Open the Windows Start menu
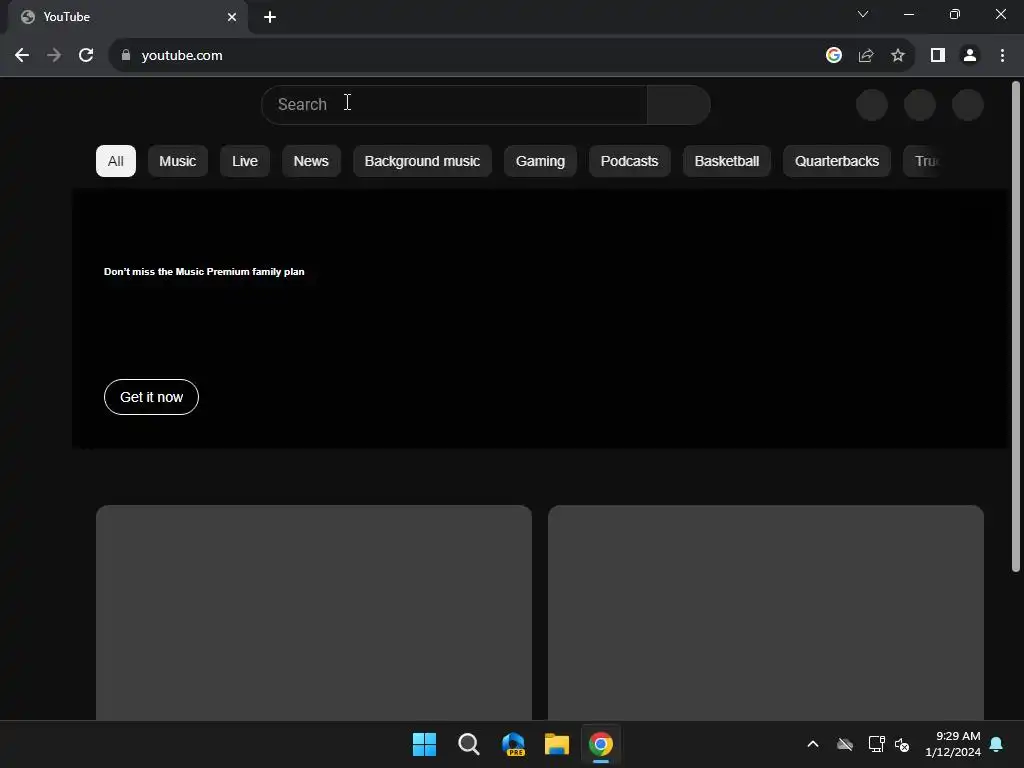1024x768 pixels. [x=424, y=744]
